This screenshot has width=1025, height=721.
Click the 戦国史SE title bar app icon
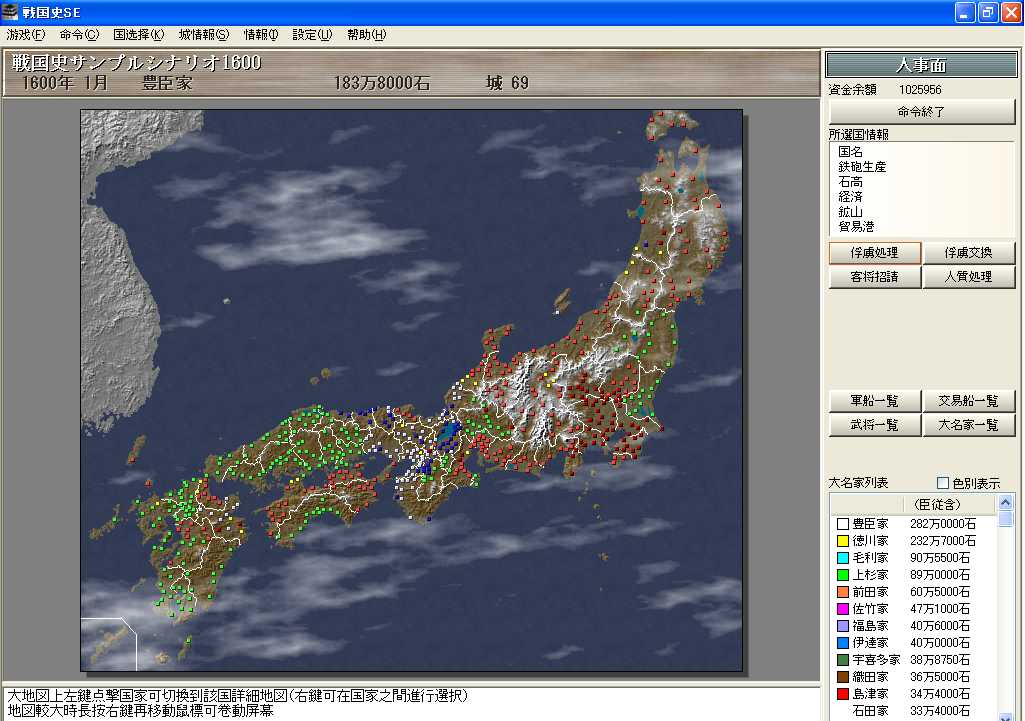point(10,12)
